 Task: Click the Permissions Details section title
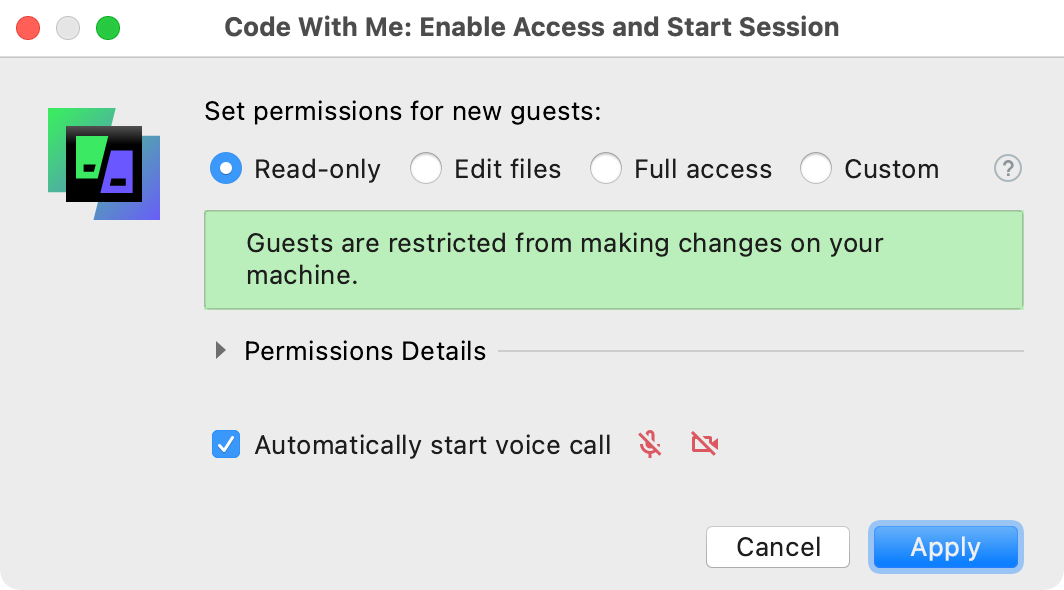pos(365,351)
